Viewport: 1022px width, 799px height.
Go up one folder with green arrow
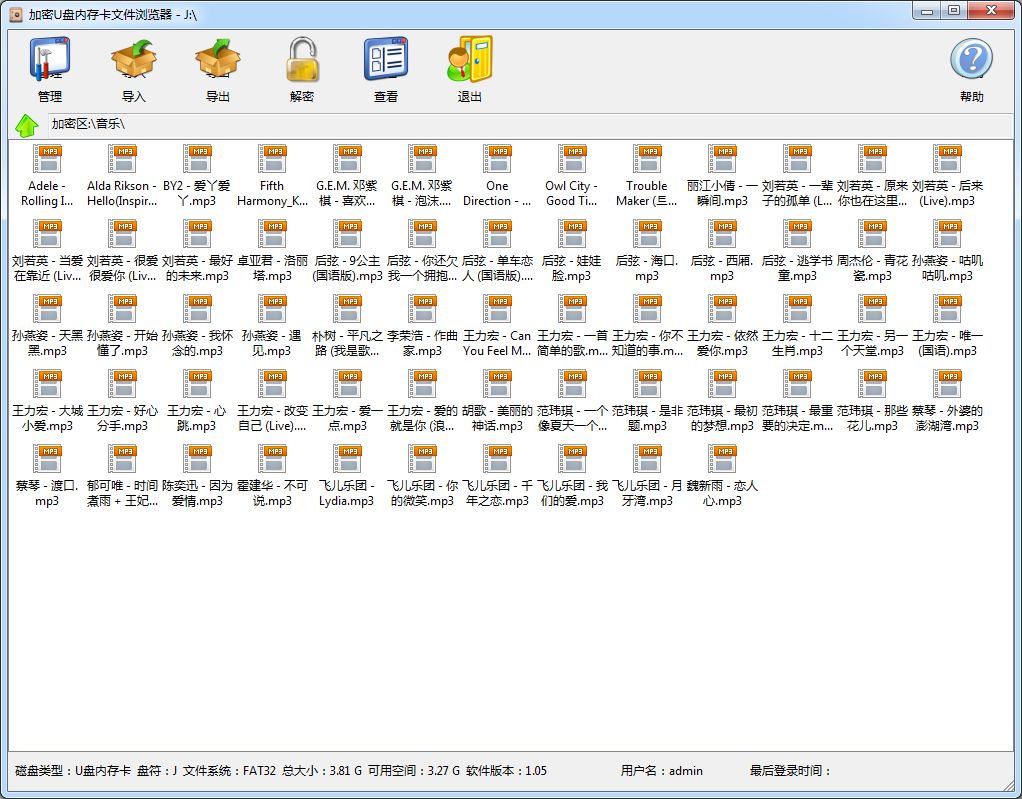click(x=27, y=125)
